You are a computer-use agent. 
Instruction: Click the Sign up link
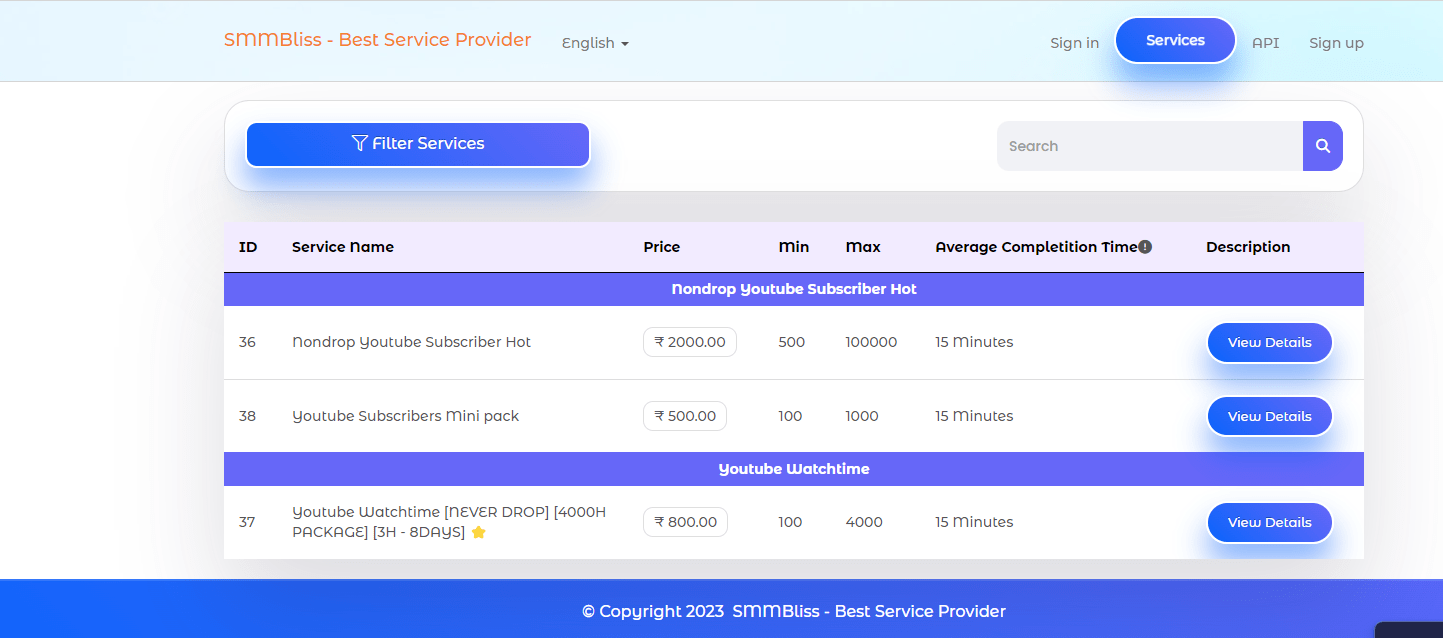click(1336, 43)
